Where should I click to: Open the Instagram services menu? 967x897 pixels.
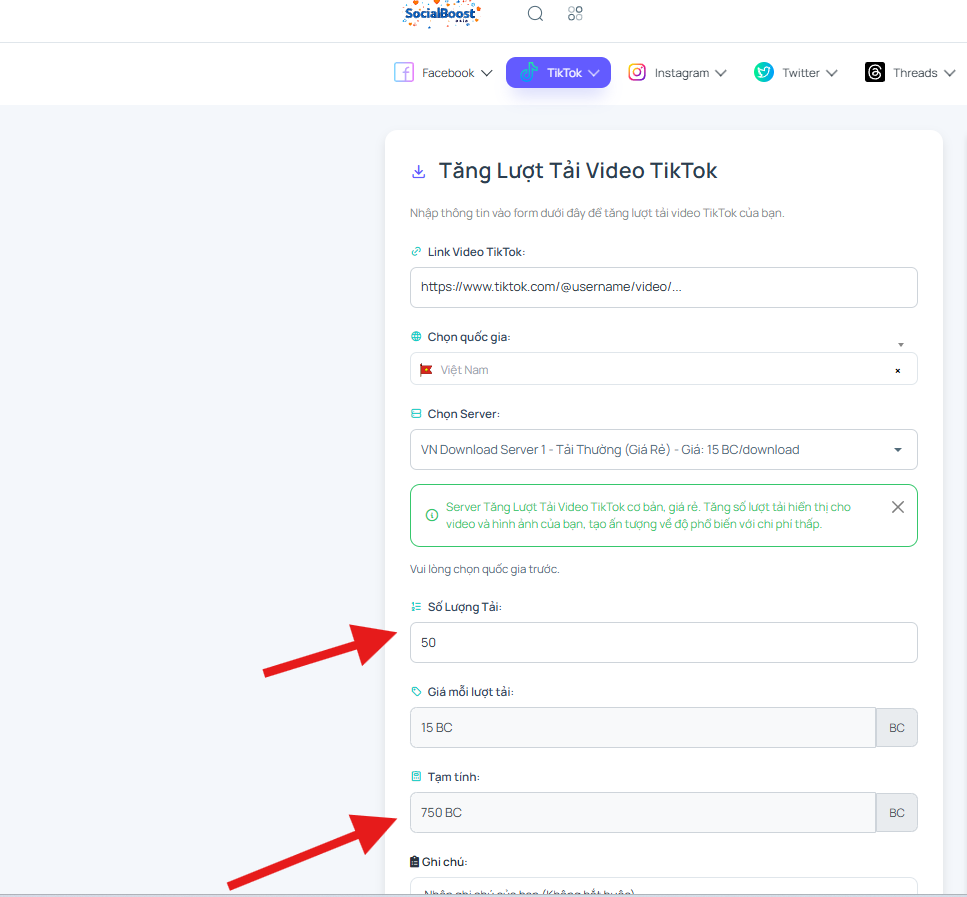677,73
